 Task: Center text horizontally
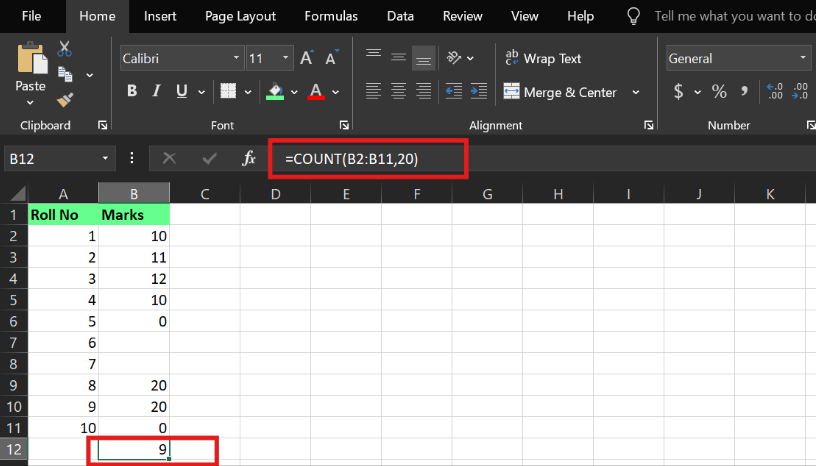pos(398,91)
